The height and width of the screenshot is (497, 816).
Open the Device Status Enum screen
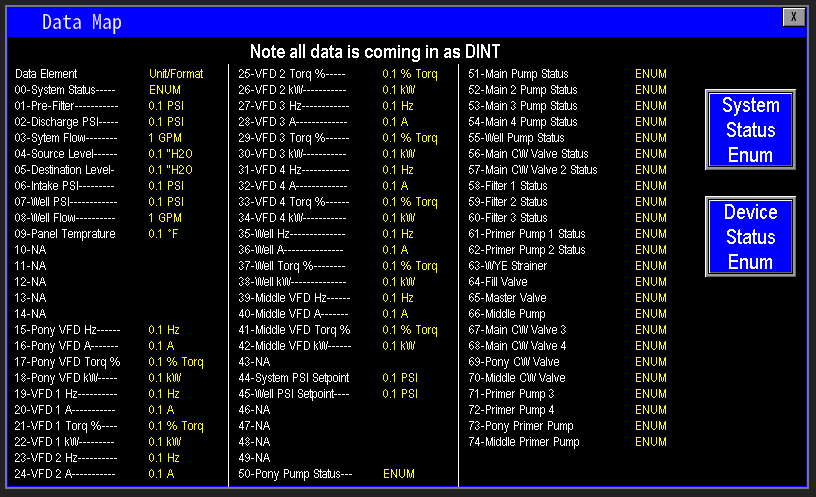tap(750, 237)
